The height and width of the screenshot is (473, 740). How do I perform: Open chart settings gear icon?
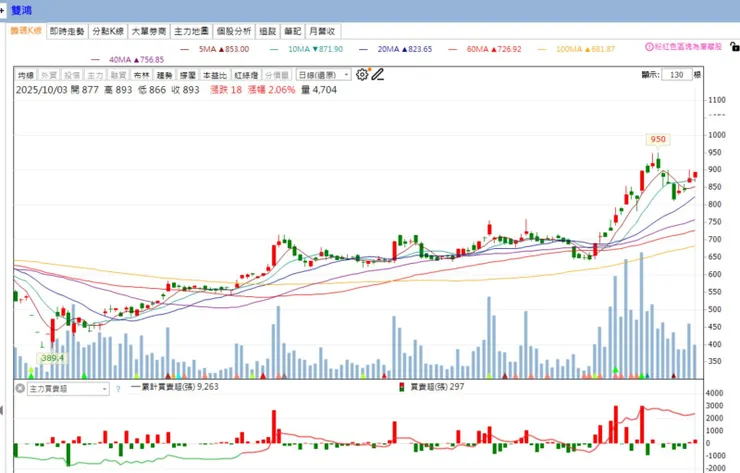[362, 75]
